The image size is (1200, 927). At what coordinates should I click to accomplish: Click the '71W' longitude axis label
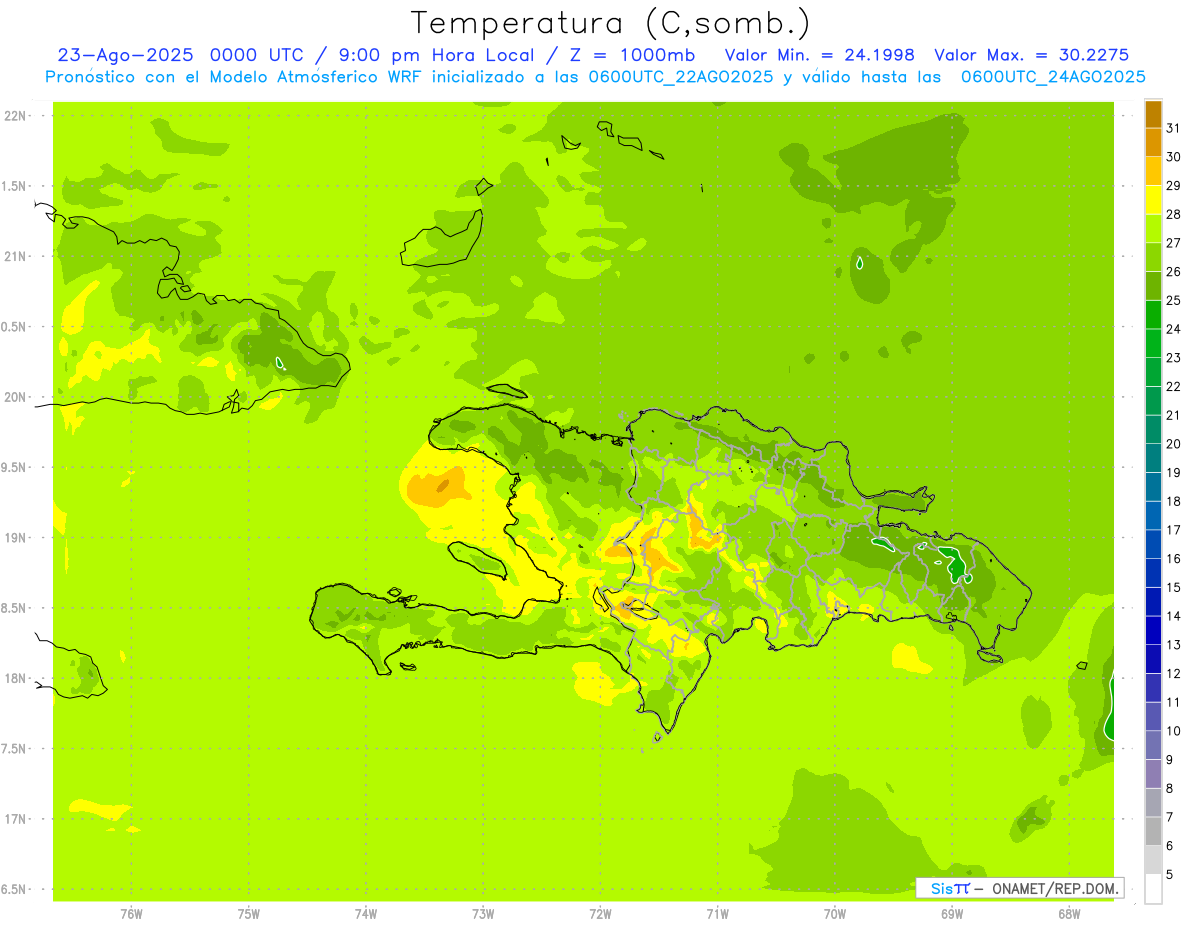point(717,914)
